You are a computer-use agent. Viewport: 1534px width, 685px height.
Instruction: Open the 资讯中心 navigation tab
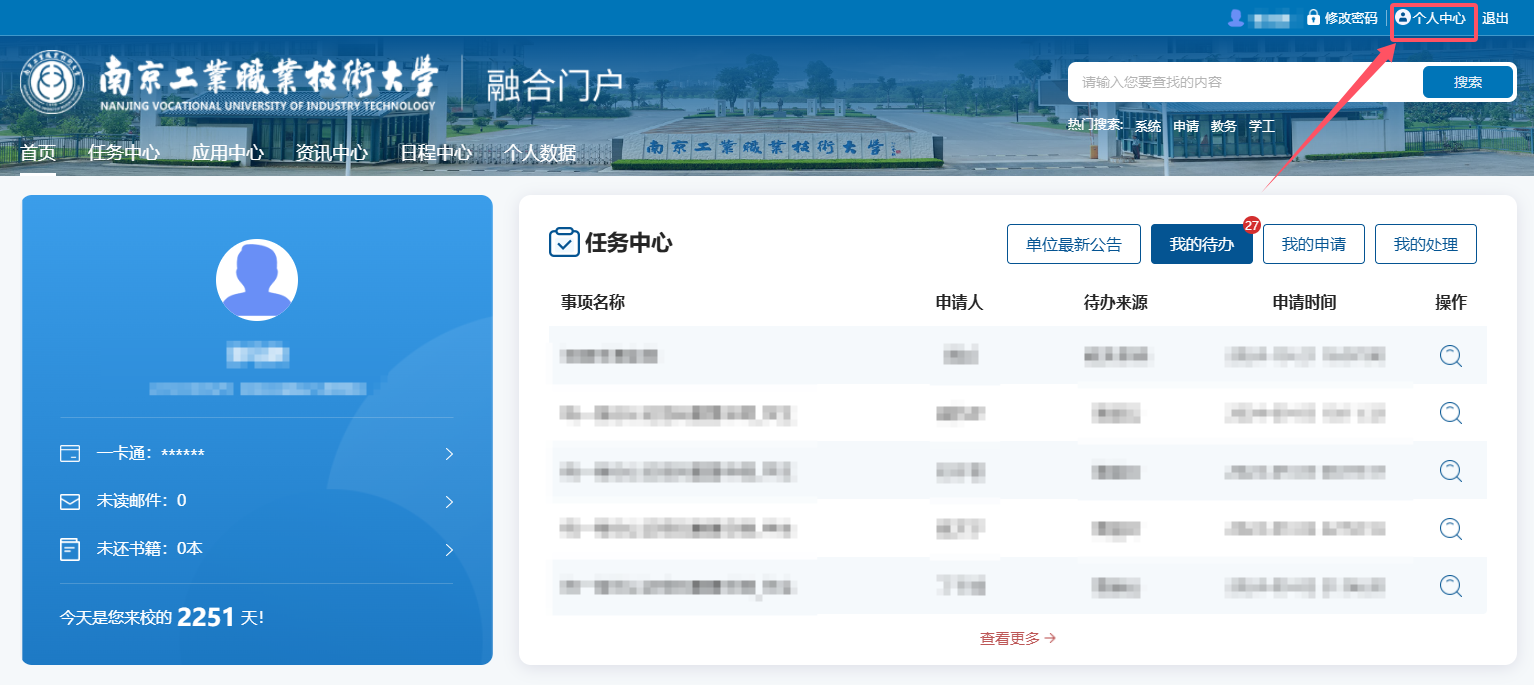(x=332, y=153)
